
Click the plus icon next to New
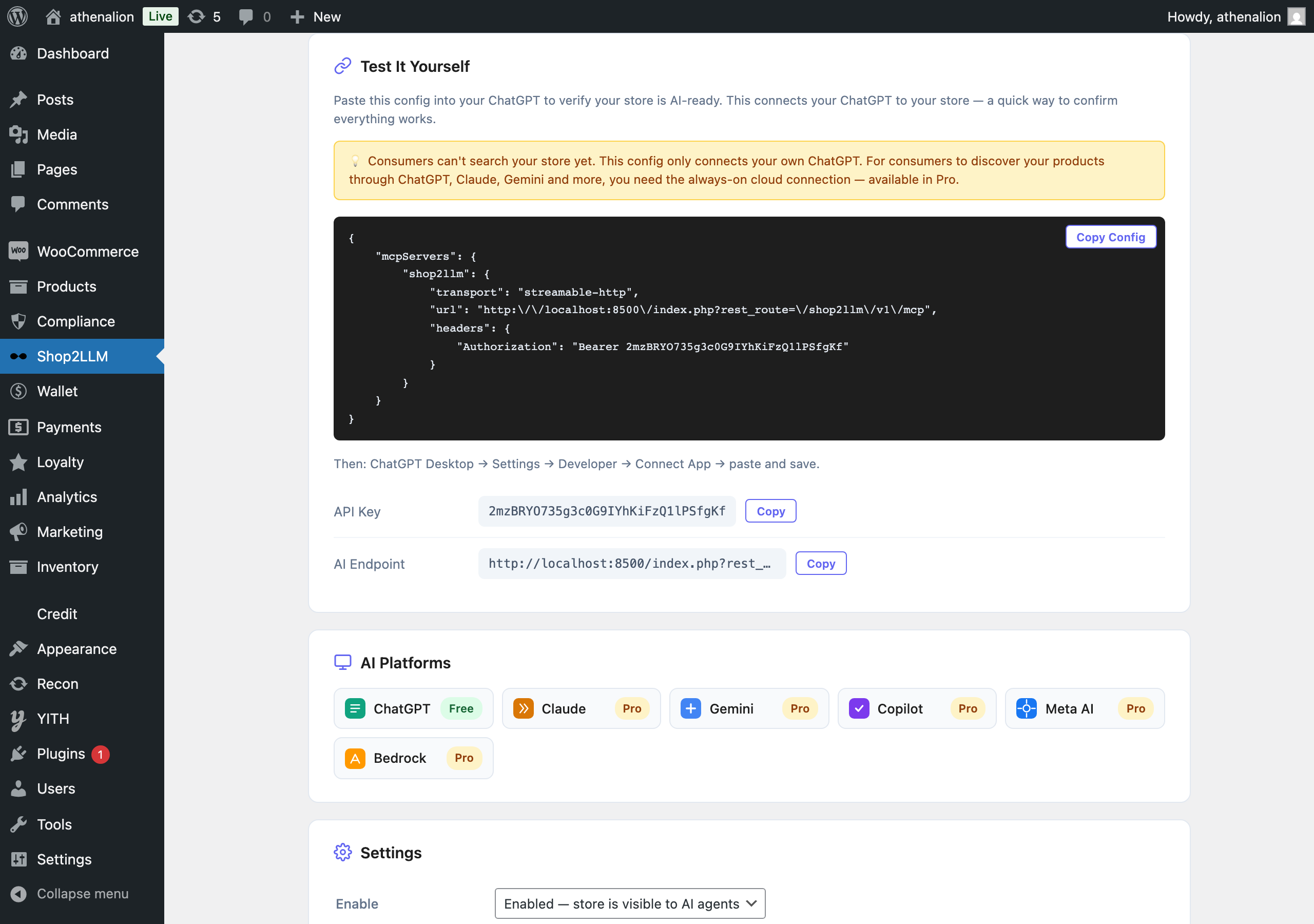(297, 16)
